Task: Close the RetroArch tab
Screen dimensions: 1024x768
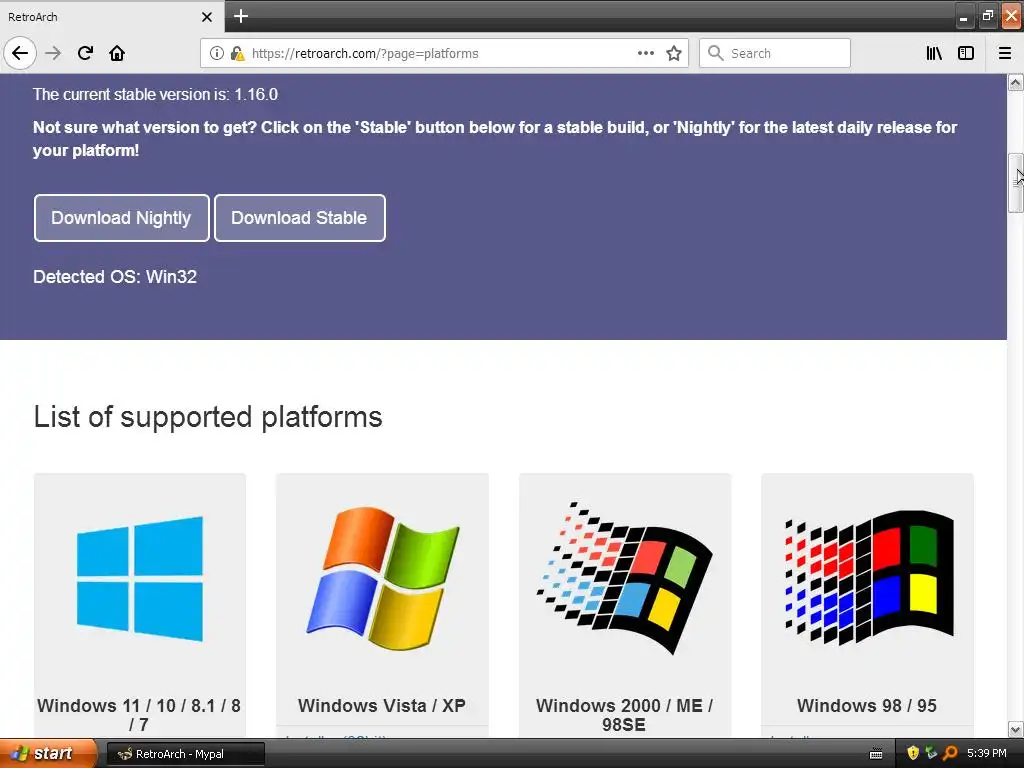Action: click(207, 17)
